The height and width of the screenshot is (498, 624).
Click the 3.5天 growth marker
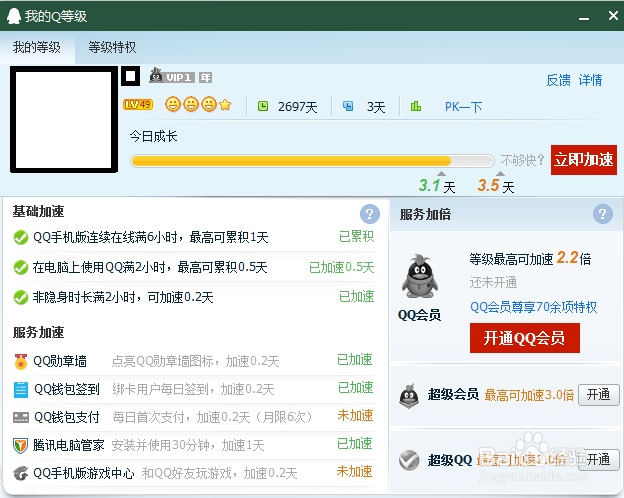pos(496,186)
